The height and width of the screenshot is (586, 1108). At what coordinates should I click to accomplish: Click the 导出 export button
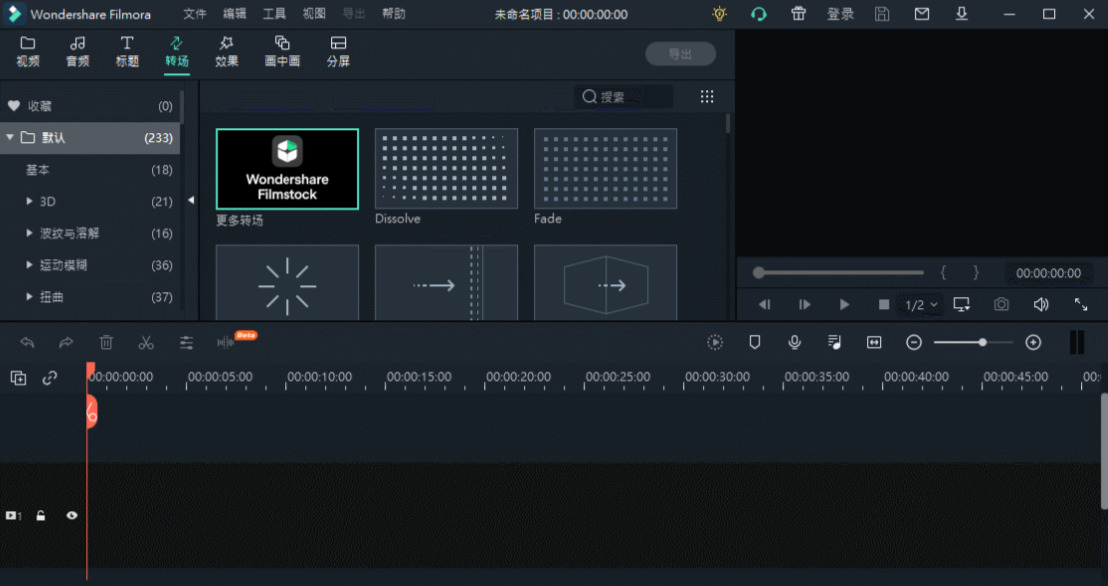[680, 54]
